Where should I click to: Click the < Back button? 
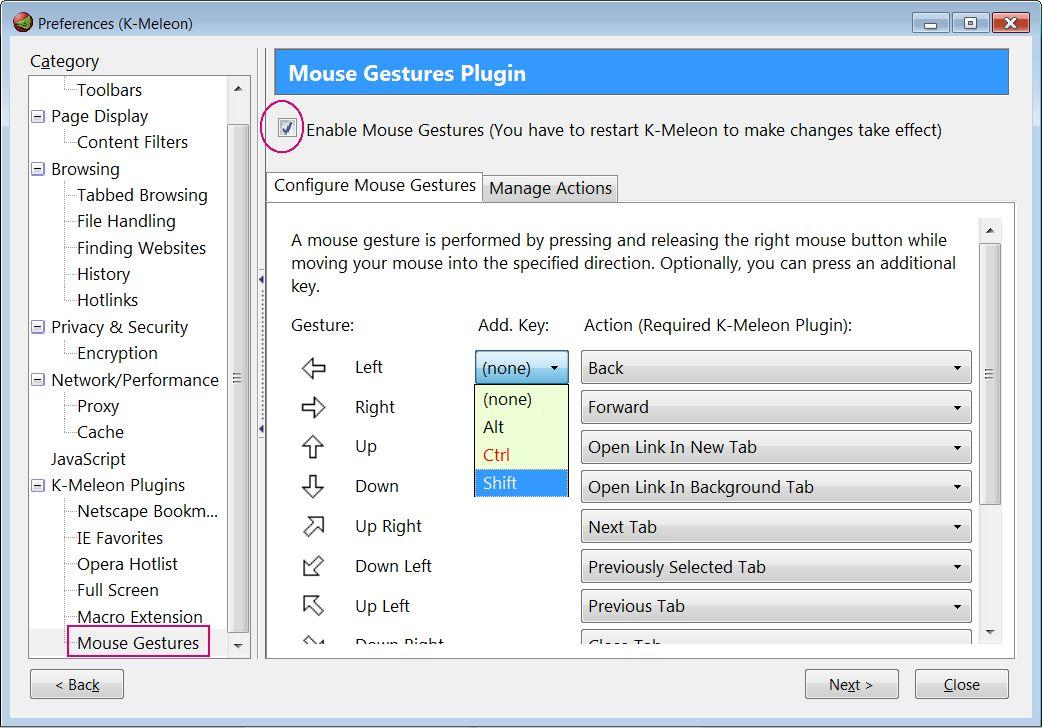(x=76, y=684)
